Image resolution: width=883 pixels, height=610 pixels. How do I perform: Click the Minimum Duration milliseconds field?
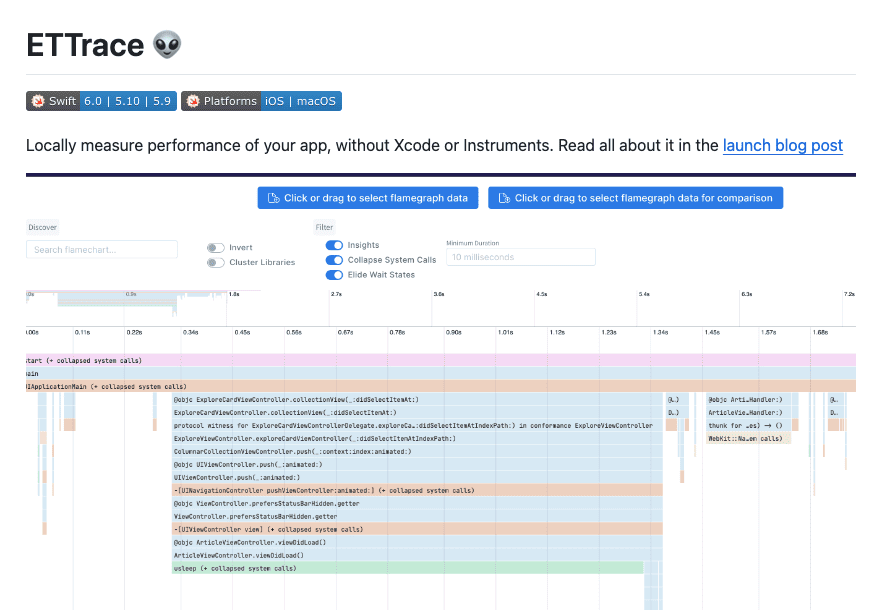pos(520,257)
